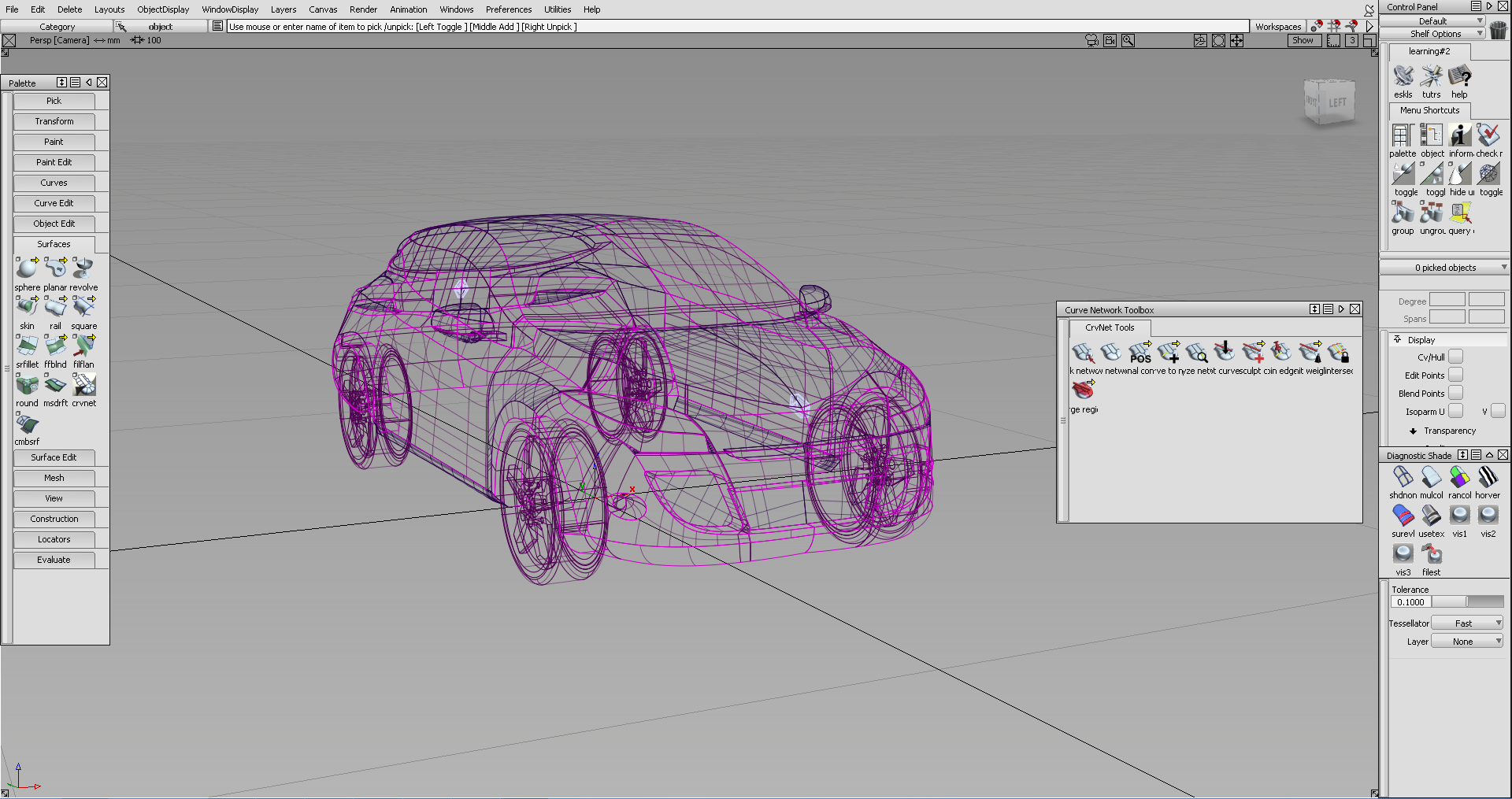Select the filflan fillet flange tool
This screenshot has height=799, width=1512.
(x=83, y=346)
